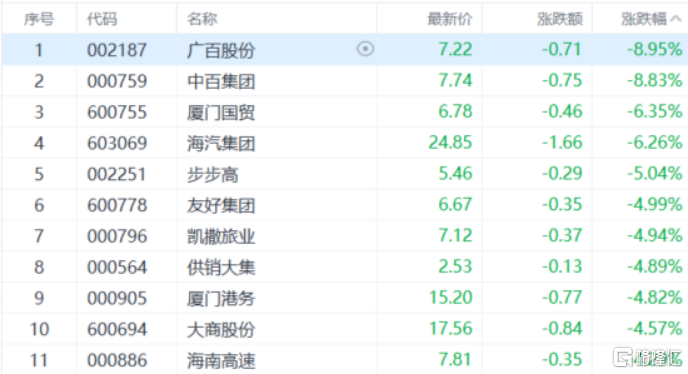This screenshot has width=688, height=374.
Task: Select stock code 603069
Action: [x=117, y=143]
